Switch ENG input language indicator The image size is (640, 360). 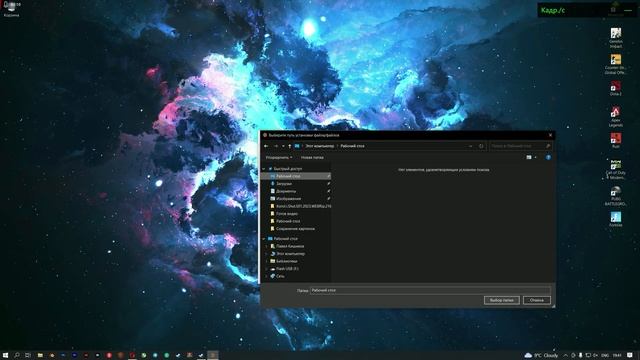(x=605, y=355)
